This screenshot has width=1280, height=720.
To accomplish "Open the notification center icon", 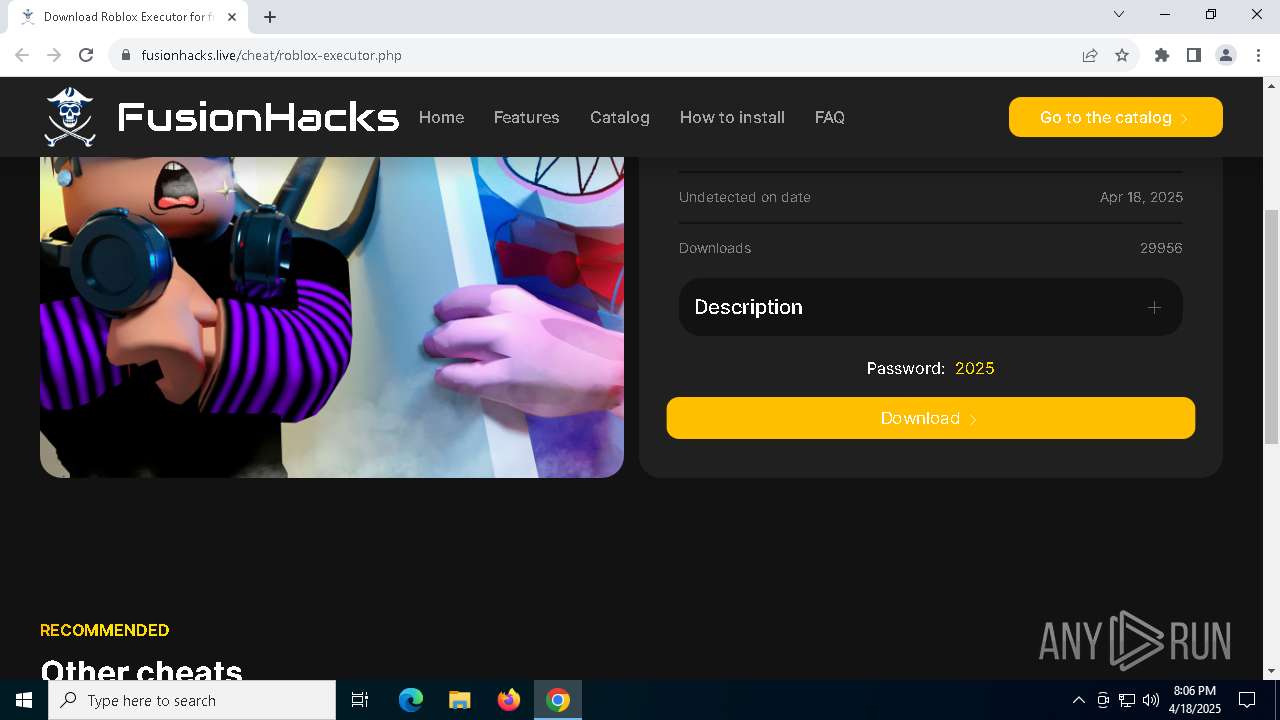I will point(1247,700).
